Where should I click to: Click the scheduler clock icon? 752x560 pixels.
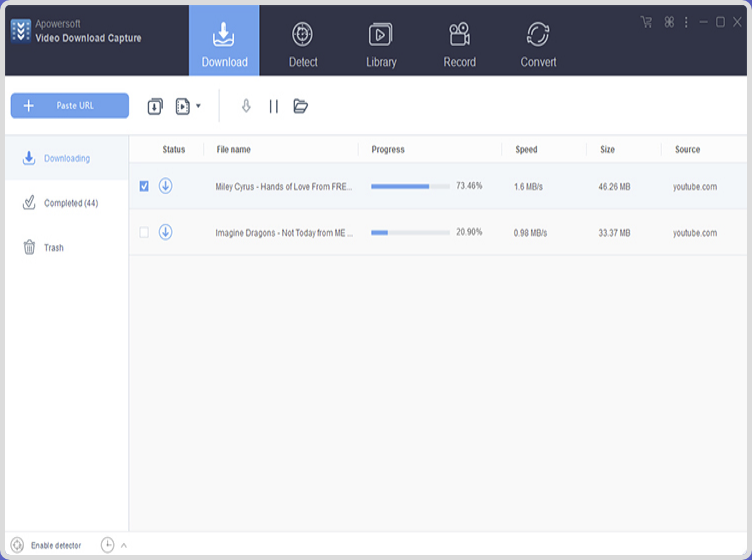107,545
